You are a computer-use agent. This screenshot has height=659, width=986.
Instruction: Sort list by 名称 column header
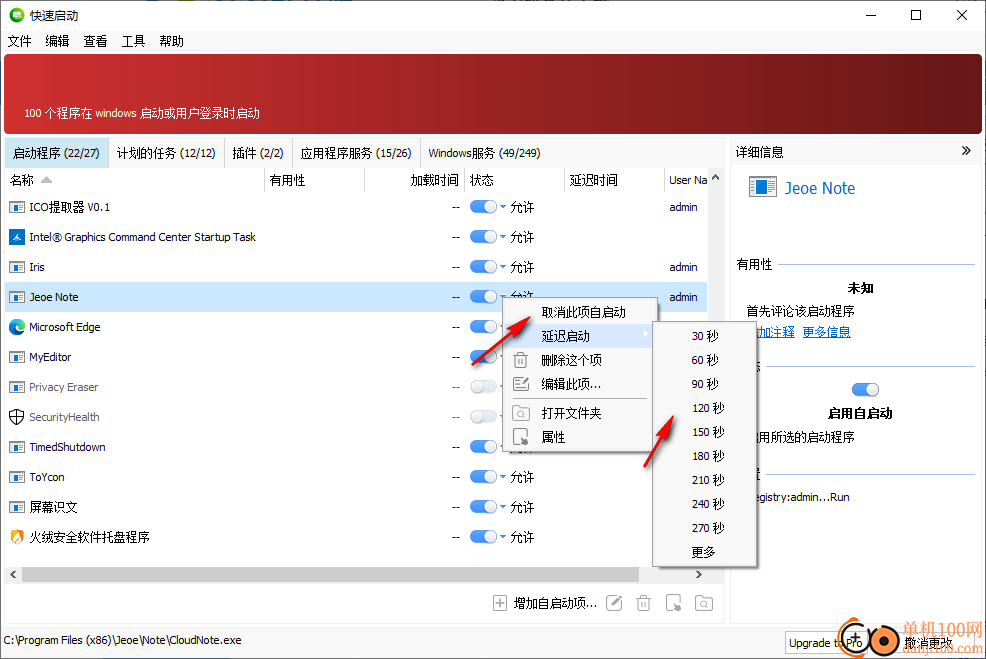[135, 180]
